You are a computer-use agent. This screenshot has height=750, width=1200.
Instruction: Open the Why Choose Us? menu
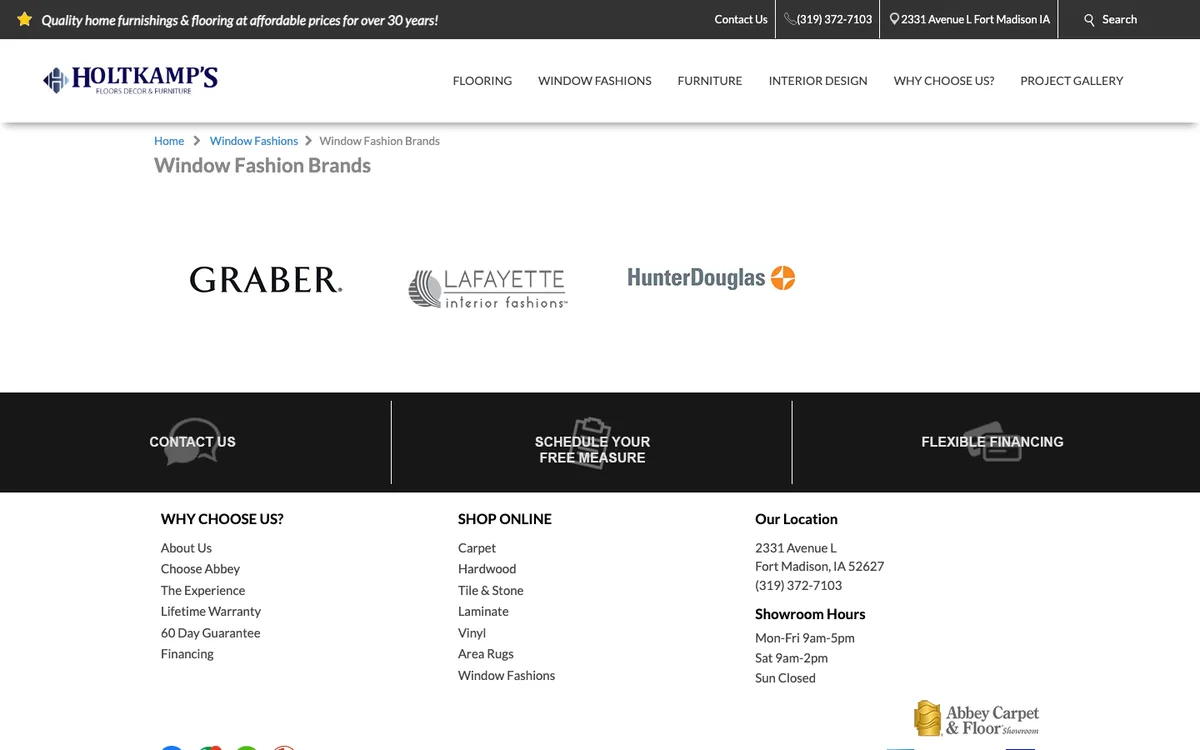click(x=944, y=81)
